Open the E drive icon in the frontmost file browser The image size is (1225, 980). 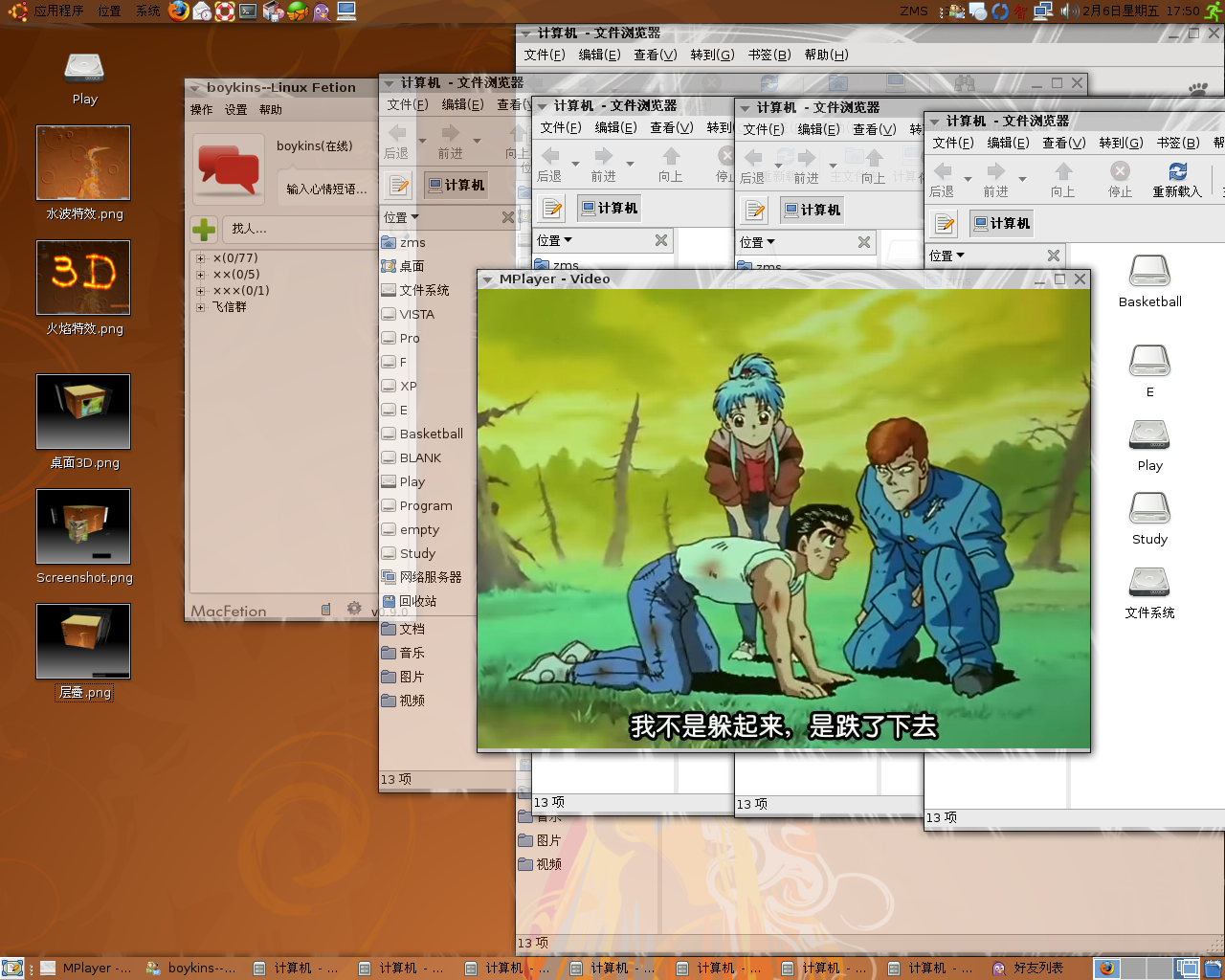point(1149,361)
